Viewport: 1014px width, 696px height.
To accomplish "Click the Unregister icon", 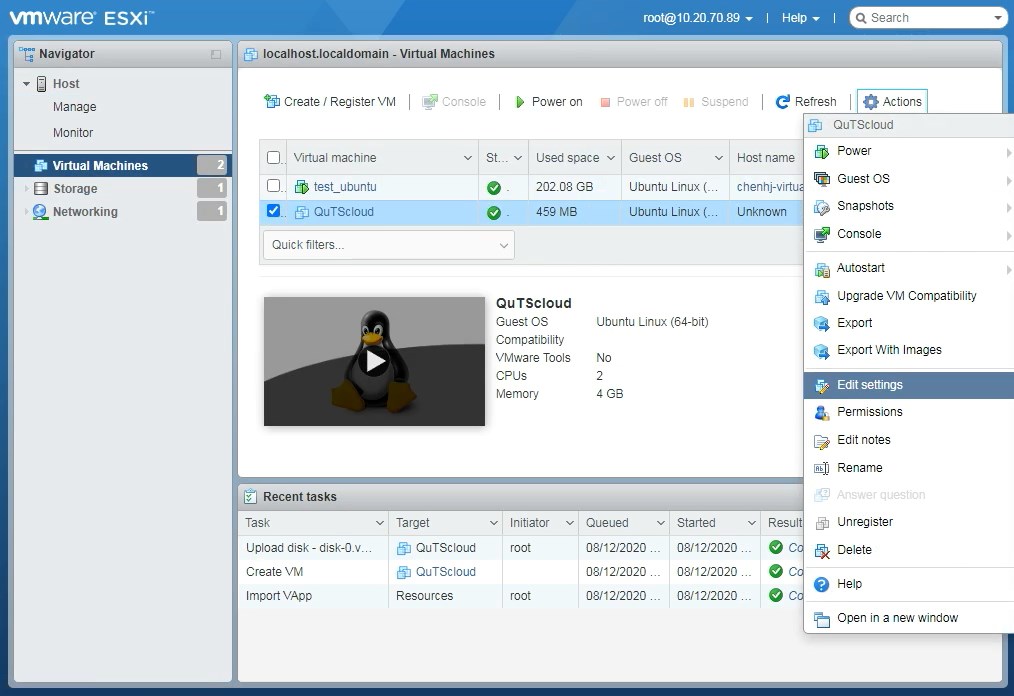I will click(822, 523).
